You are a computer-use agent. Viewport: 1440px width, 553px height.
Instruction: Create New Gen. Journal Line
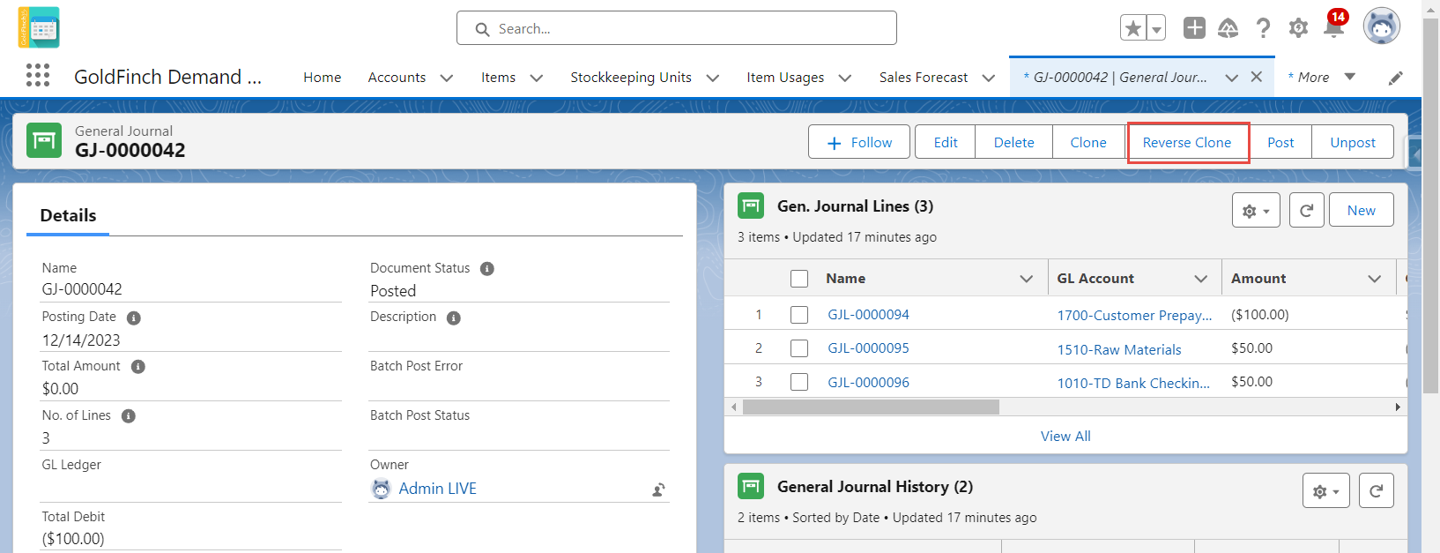point(1361,210)
